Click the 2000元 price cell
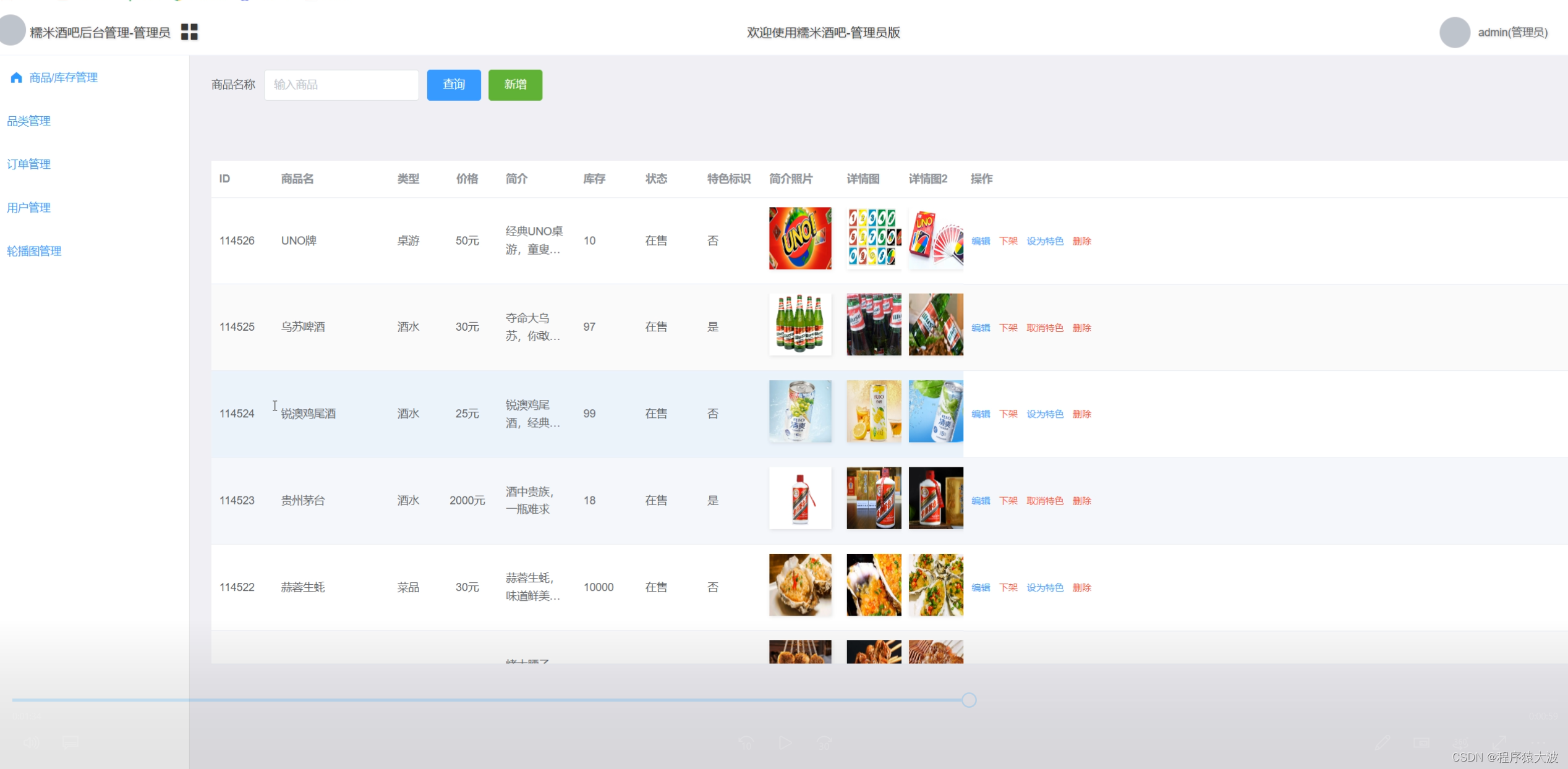 point(467,500)
